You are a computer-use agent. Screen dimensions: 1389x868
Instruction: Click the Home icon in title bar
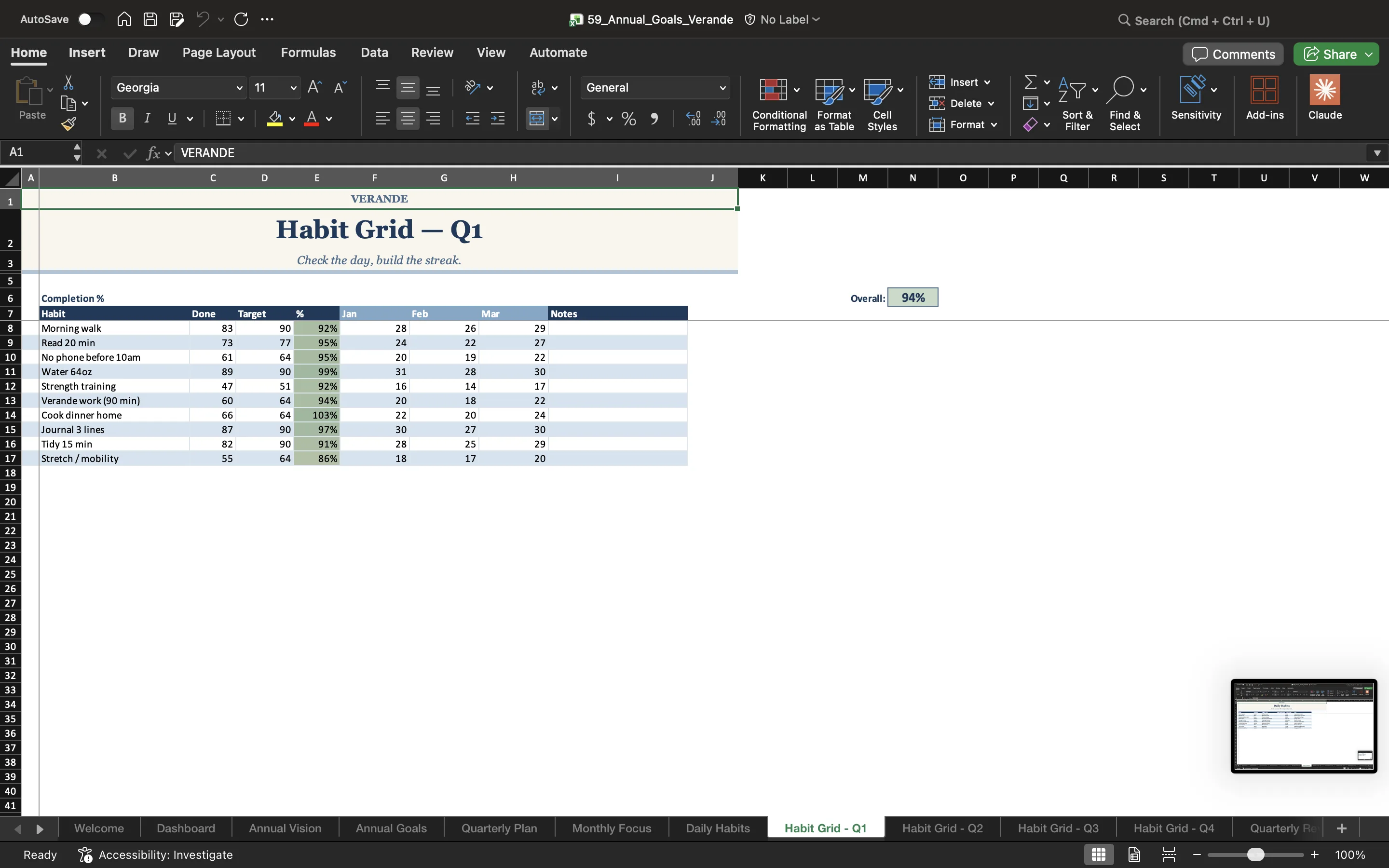coord(124,19)
